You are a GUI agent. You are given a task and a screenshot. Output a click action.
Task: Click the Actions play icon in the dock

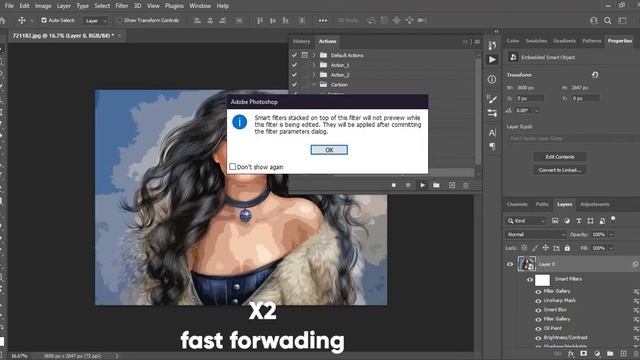coord(492,60)
